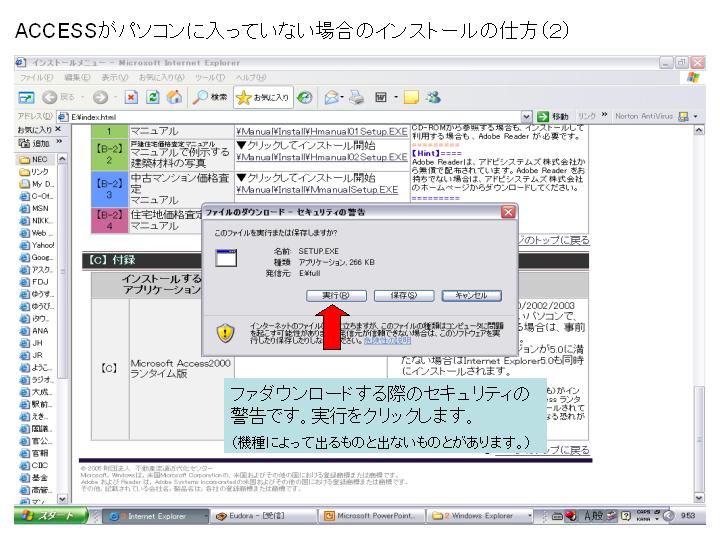Click the Print icon in toolbar
The height and width of the screenshot is (540, 720).
point(356,97)
